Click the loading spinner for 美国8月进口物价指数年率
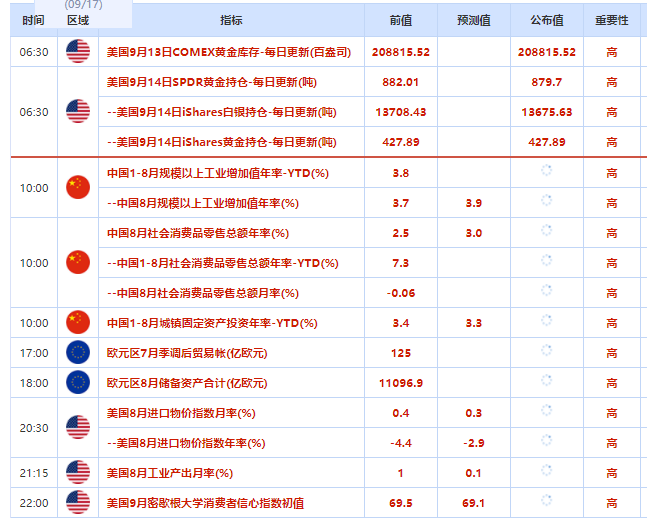This screenshot has width=647, height=529. [546, 440]
